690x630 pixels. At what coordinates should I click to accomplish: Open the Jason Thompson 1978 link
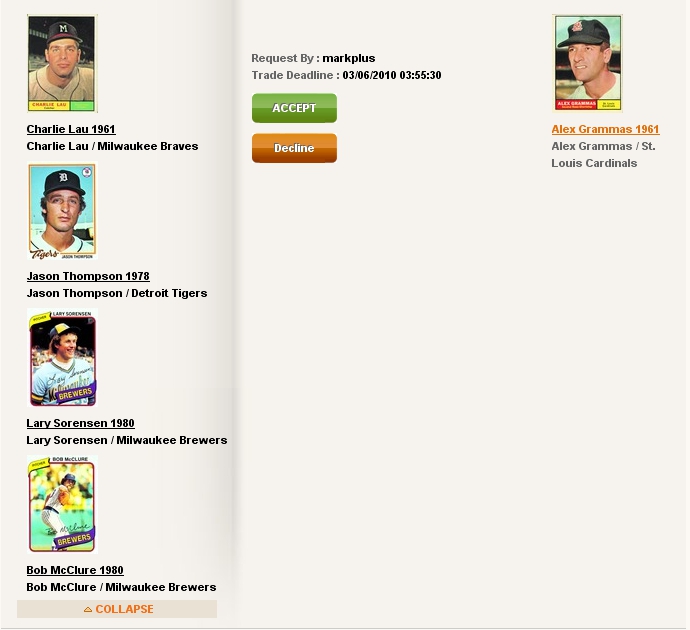click(x=88, y=276)
